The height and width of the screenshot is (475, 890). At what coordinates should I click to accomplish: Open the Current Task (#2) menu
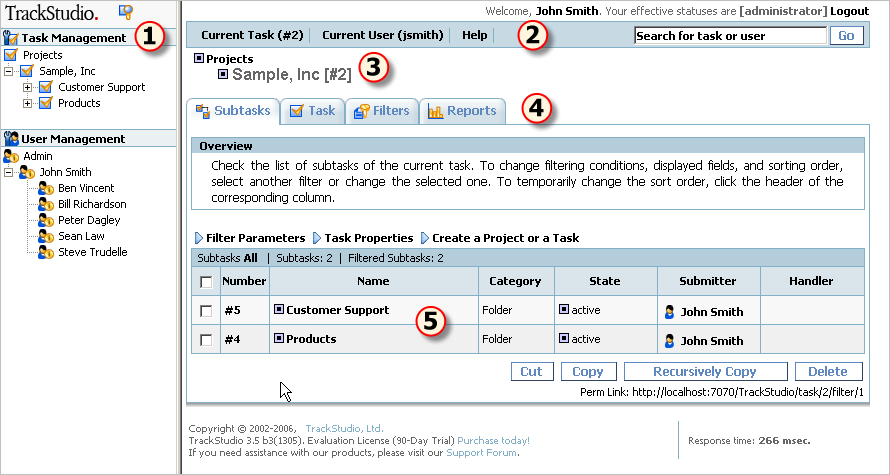point(253,35)
